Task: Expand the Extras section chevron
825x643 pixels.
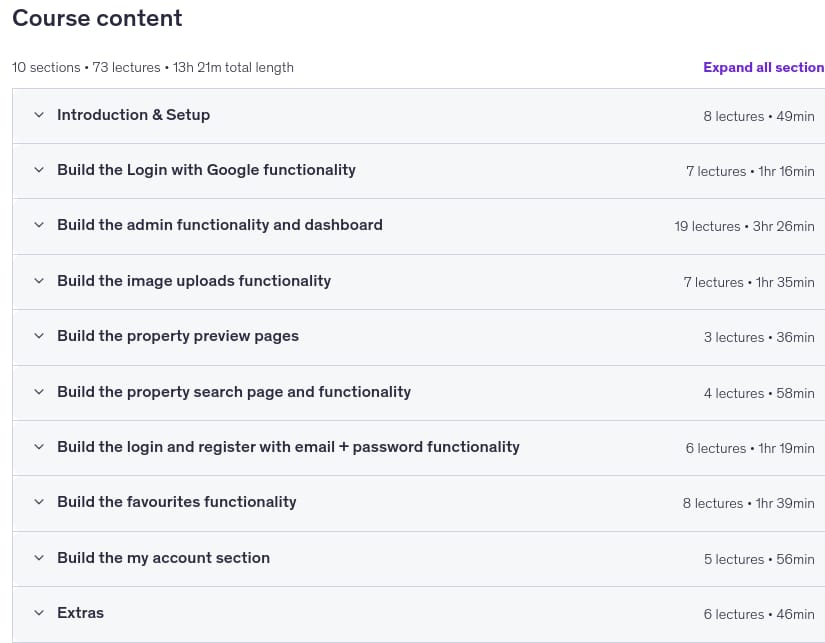Action: [39, 612]
